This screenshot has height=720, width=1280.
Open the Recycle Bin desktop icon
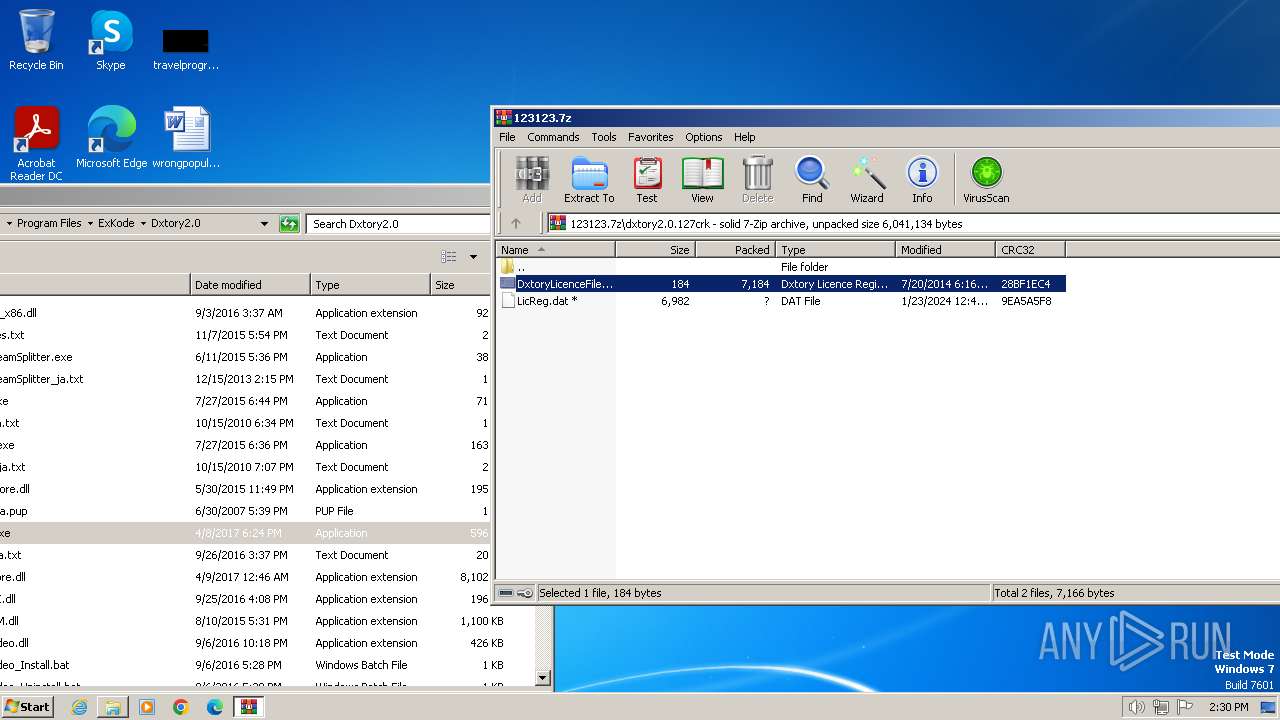click(36, 40)
